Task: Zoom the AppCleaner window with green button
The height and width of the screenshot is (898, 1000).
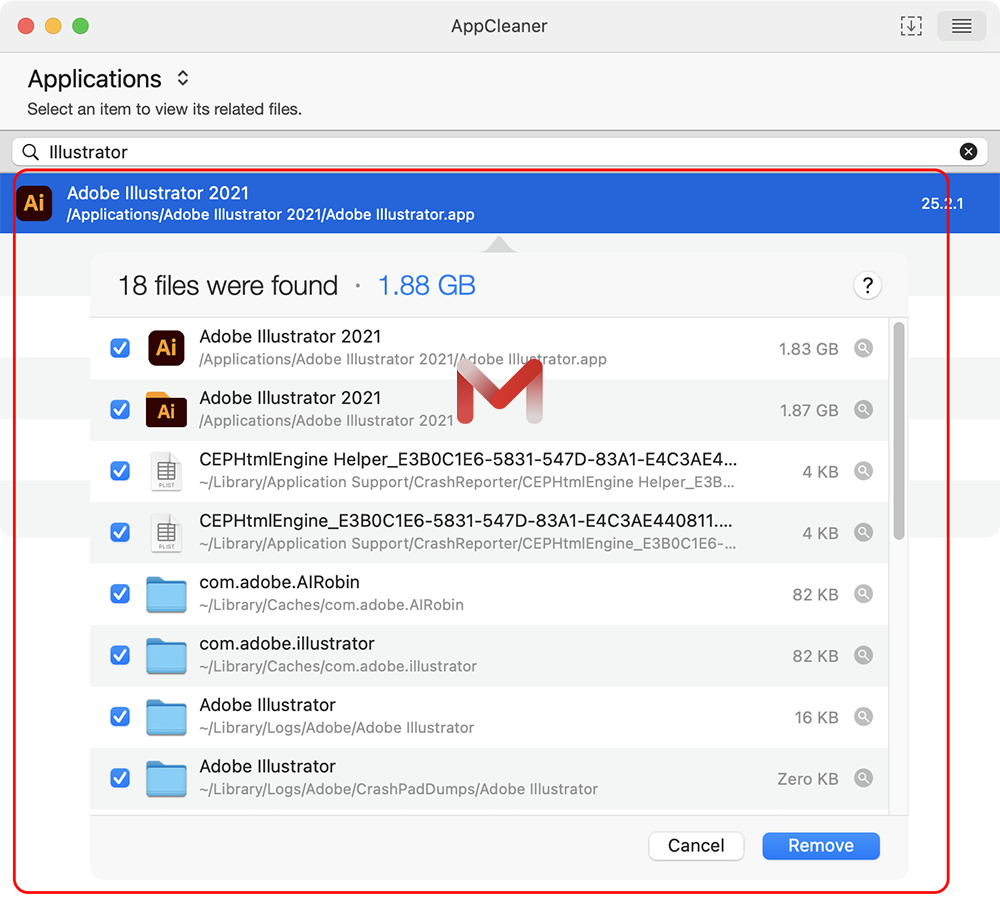Action: [x=80, y=26]
